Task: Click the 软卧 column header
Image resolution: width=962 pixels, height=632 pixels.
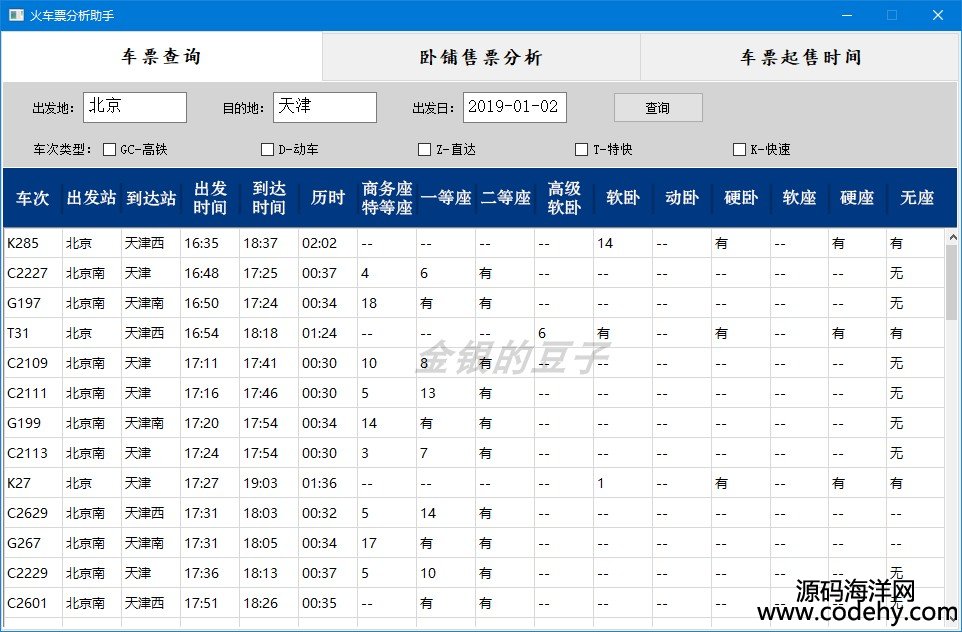Action: 623,198
